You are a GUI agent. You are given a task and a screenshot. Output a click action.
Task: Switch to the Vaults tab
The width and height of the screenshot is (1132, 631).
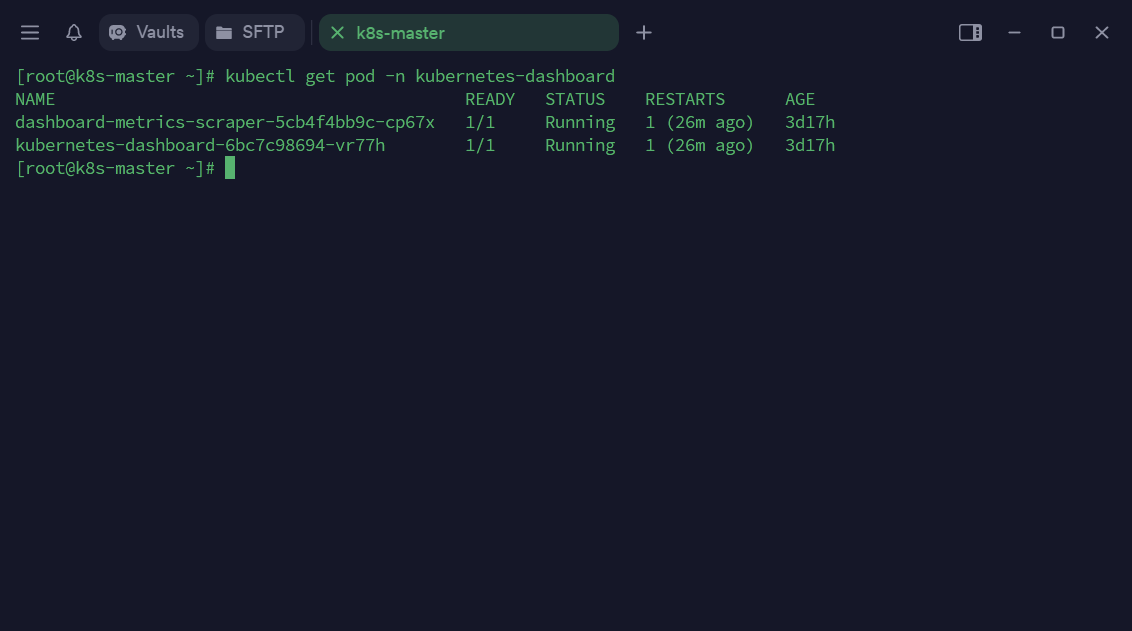click(x=148, y=33)
